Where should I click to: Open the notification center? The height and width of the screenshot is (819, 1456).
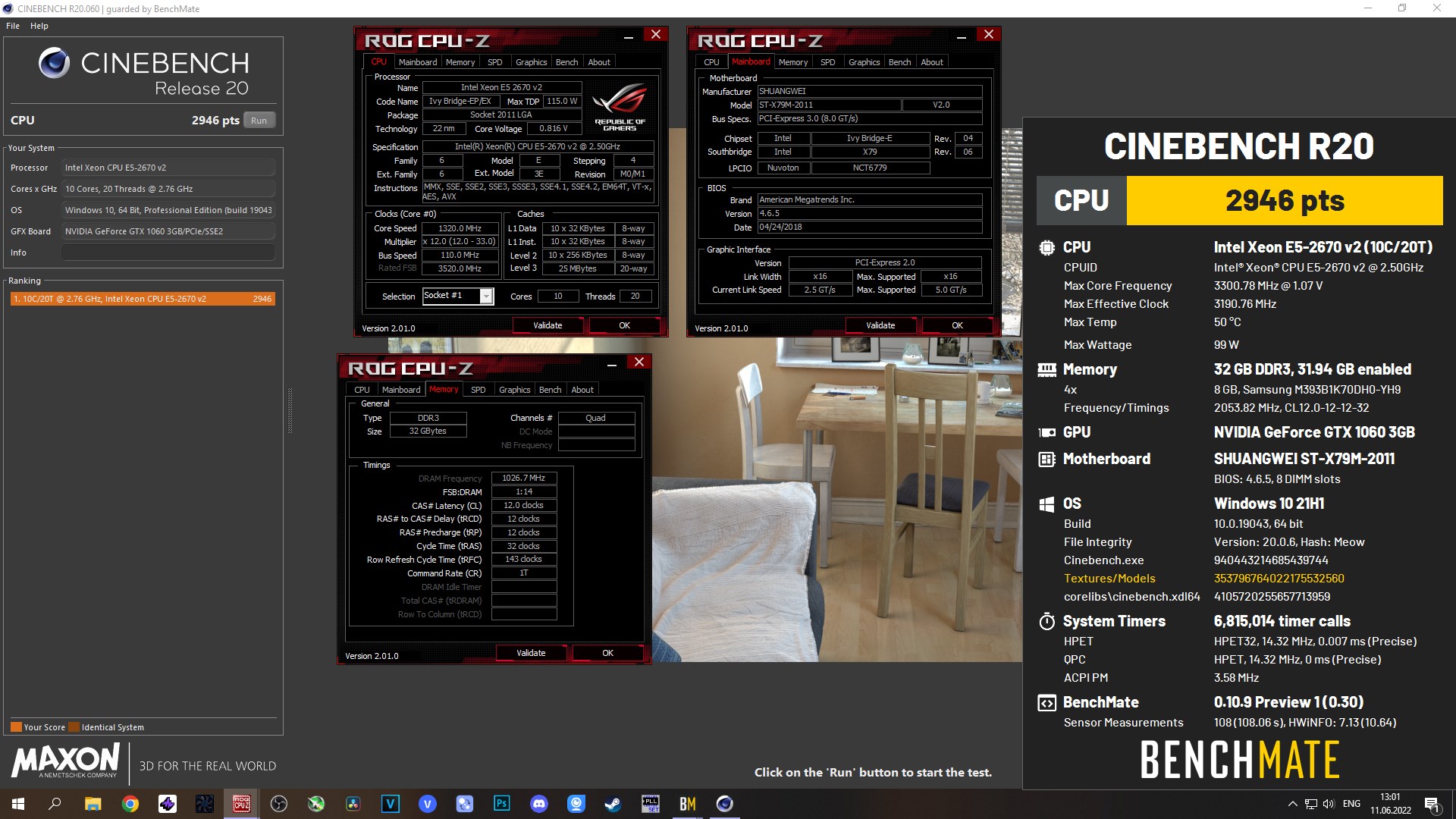point(1432,804)
